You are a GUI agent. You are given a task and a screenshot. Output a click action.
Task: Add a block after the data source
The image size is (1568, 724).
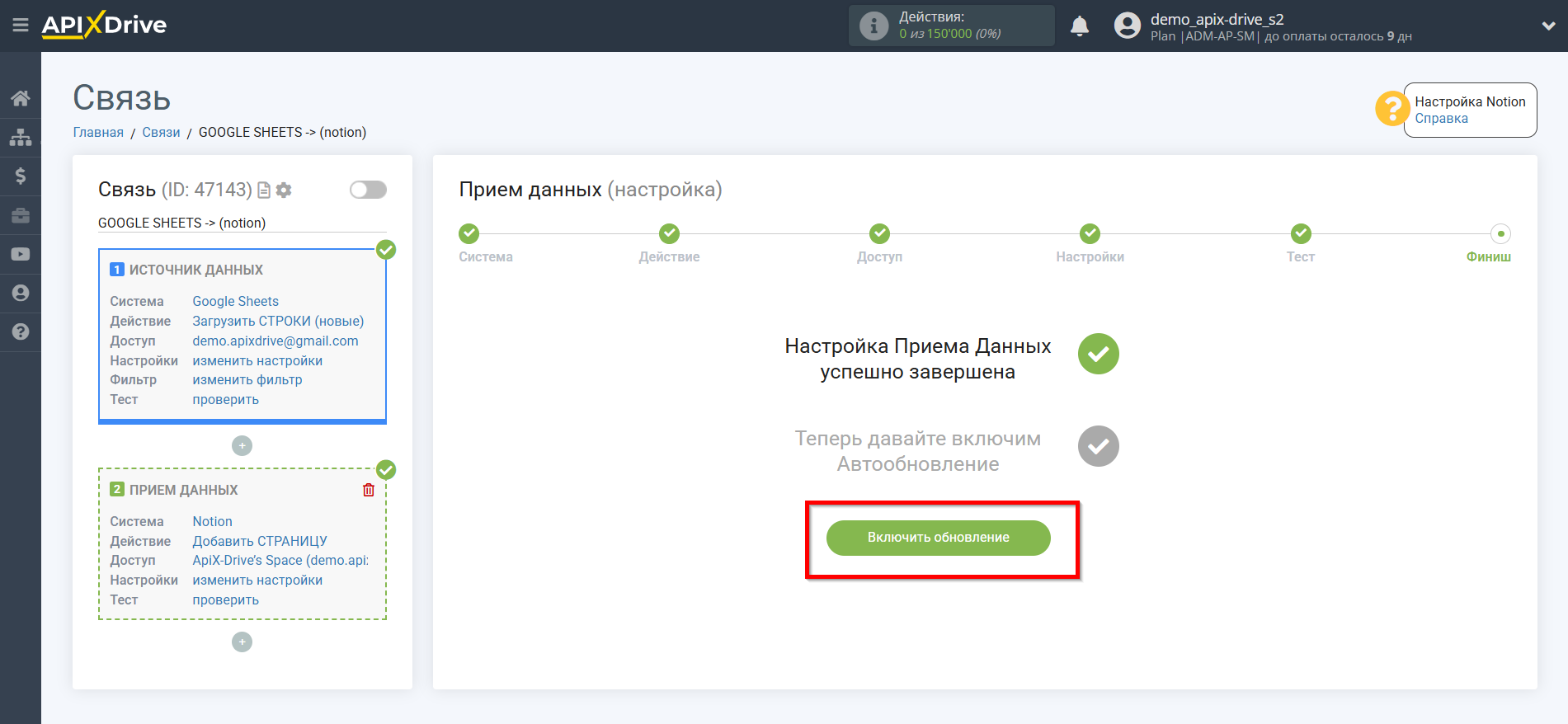[x=242, y=446]
